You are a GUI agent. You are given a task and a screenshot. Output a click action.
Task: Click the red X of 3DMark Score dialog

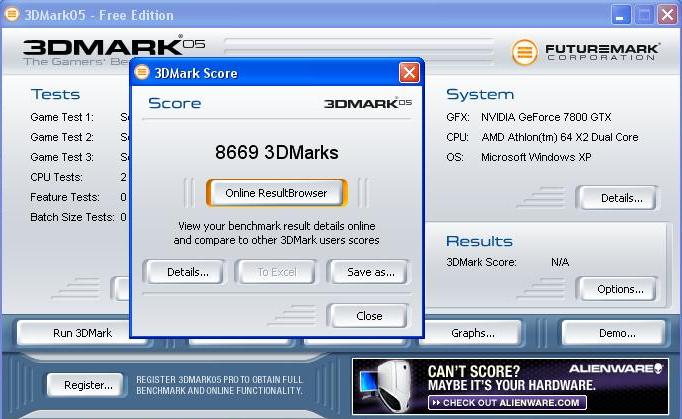coord(409,73)
